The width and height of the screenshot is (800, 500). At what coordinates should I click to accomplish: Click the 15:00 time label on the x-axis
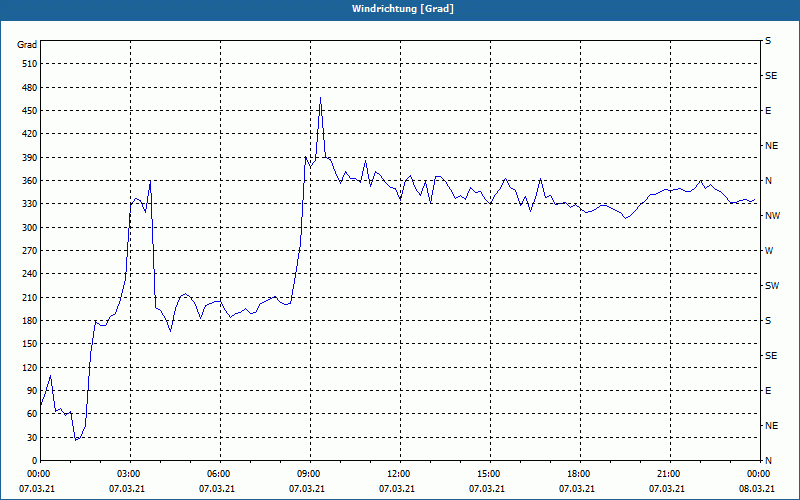tap(489, 474)
